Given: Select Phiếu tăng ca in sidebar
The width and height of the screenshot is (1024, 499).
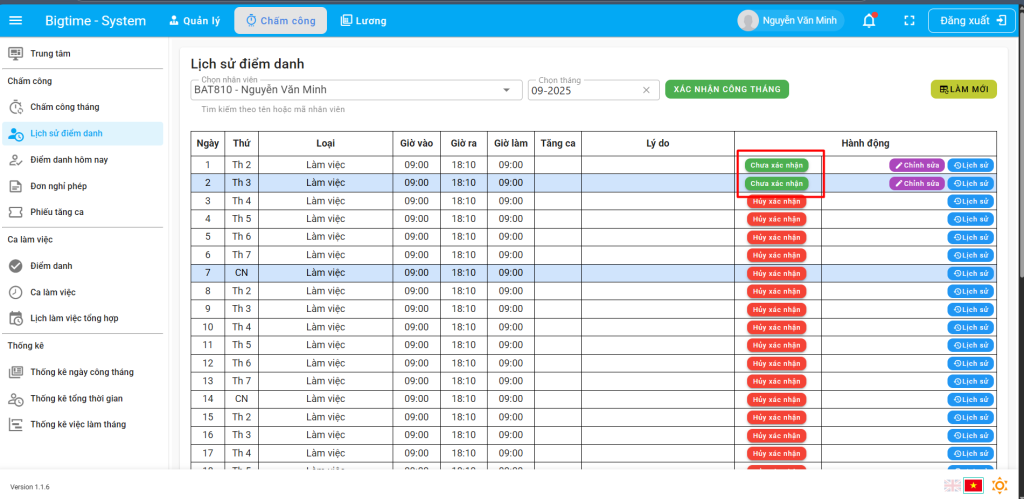Looking at the screenshot, I should (56, 212).
